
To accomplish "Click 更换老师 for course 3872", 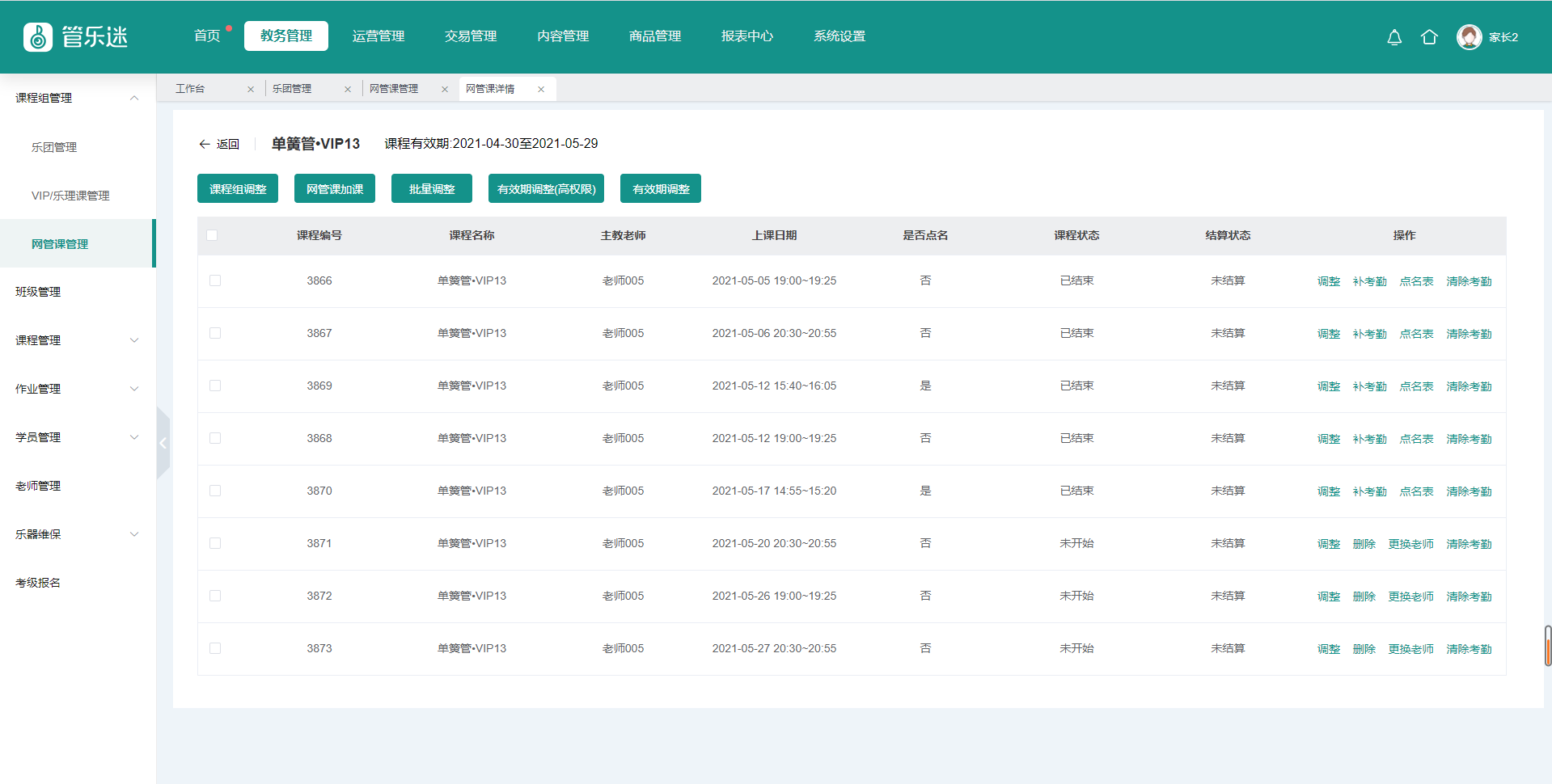I will [x=1410, y=596].
